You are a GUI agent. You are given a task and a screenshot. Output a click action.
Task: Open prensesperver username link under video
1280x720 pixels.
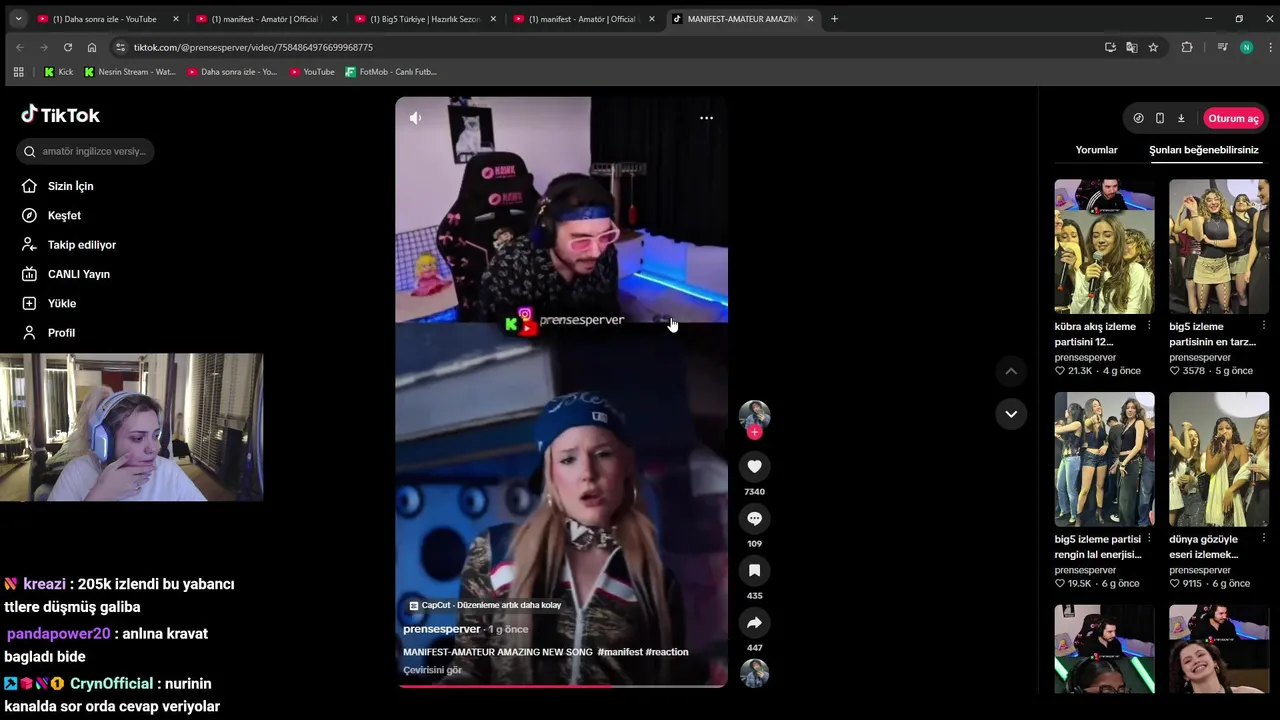(442, 629)
